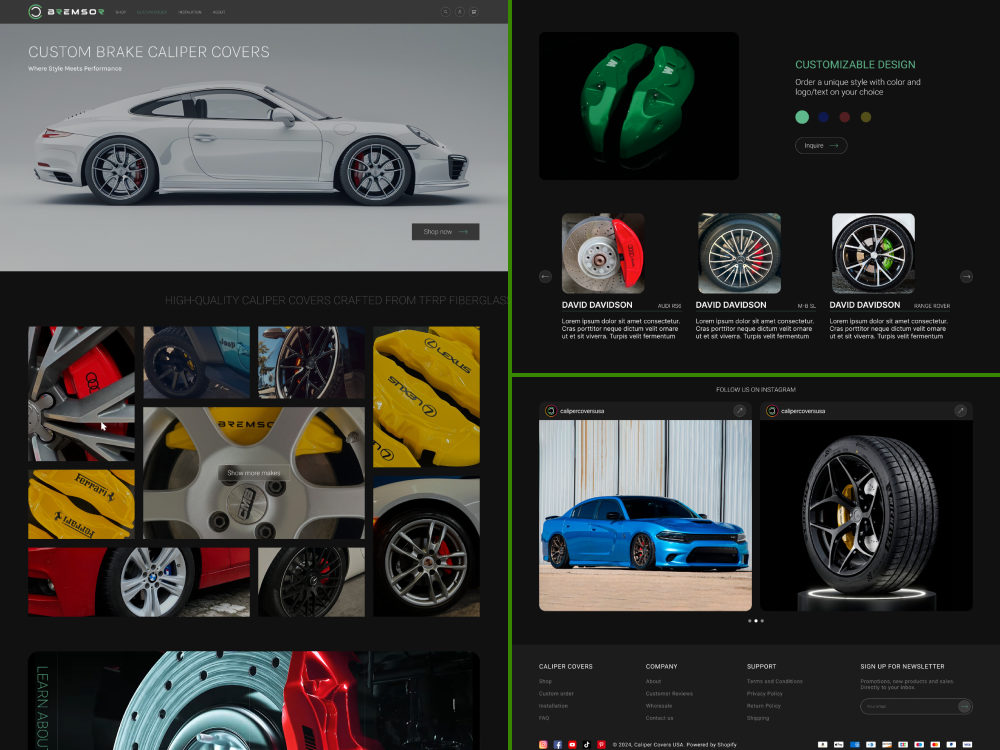Open the footer Shop link
This screenshot has width=1000, height=750.
click(x=545, y=681)
